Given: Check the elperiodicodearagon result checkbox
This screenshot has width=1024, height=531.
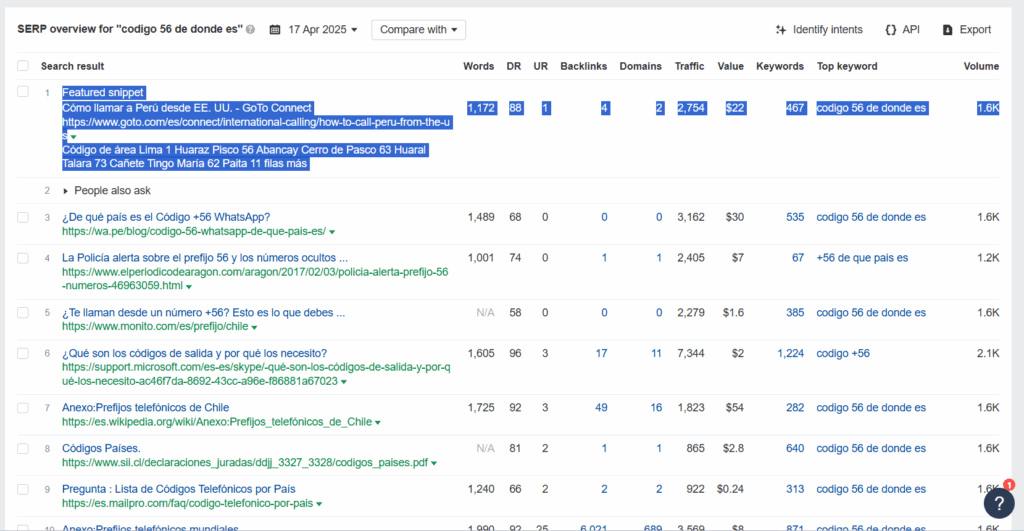Looking at the screenshot, I should click(23, 258).
